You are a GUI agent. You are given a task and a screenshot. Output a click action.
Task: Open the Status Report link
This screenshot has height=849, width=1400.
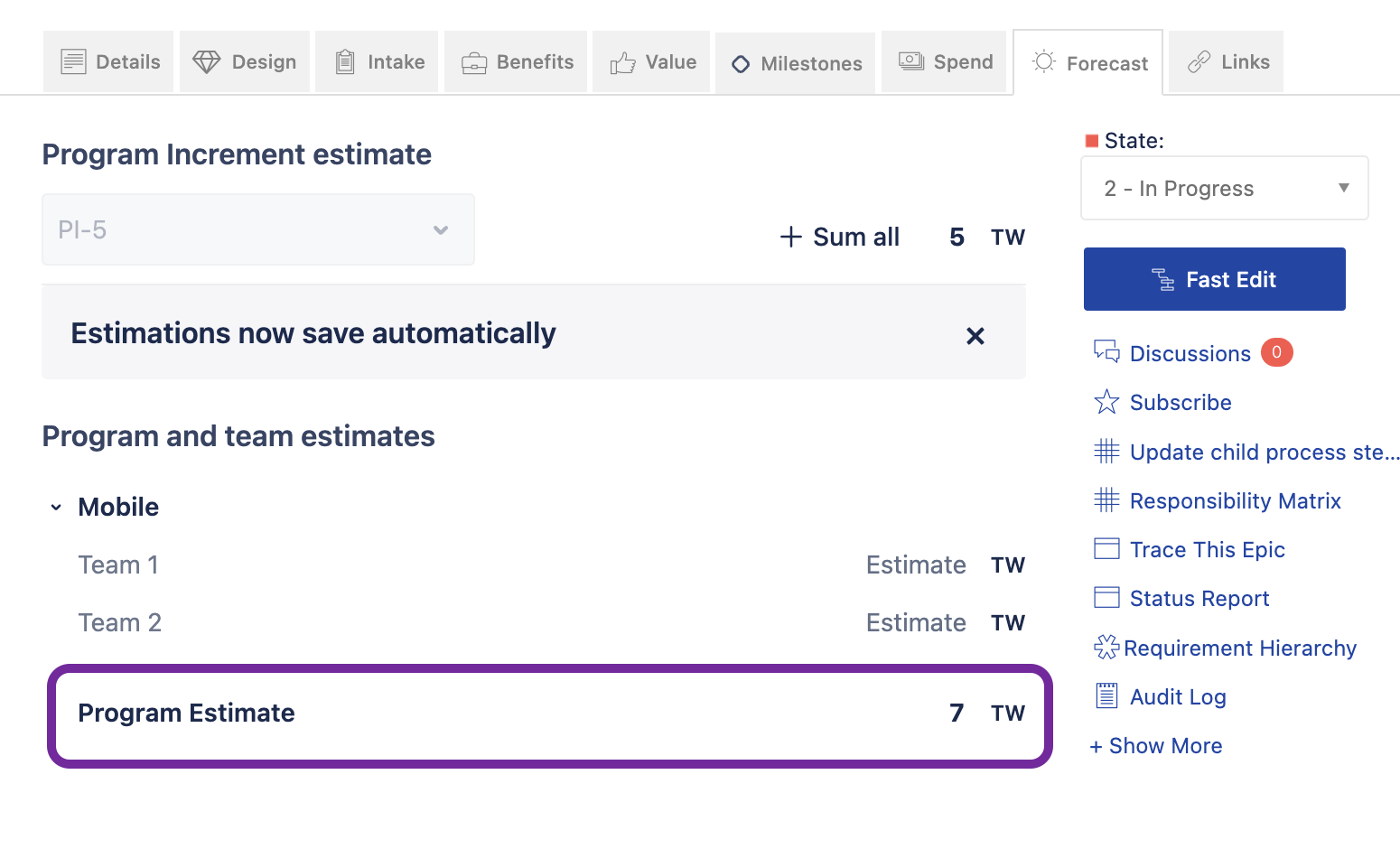(x=1199, y=599)
